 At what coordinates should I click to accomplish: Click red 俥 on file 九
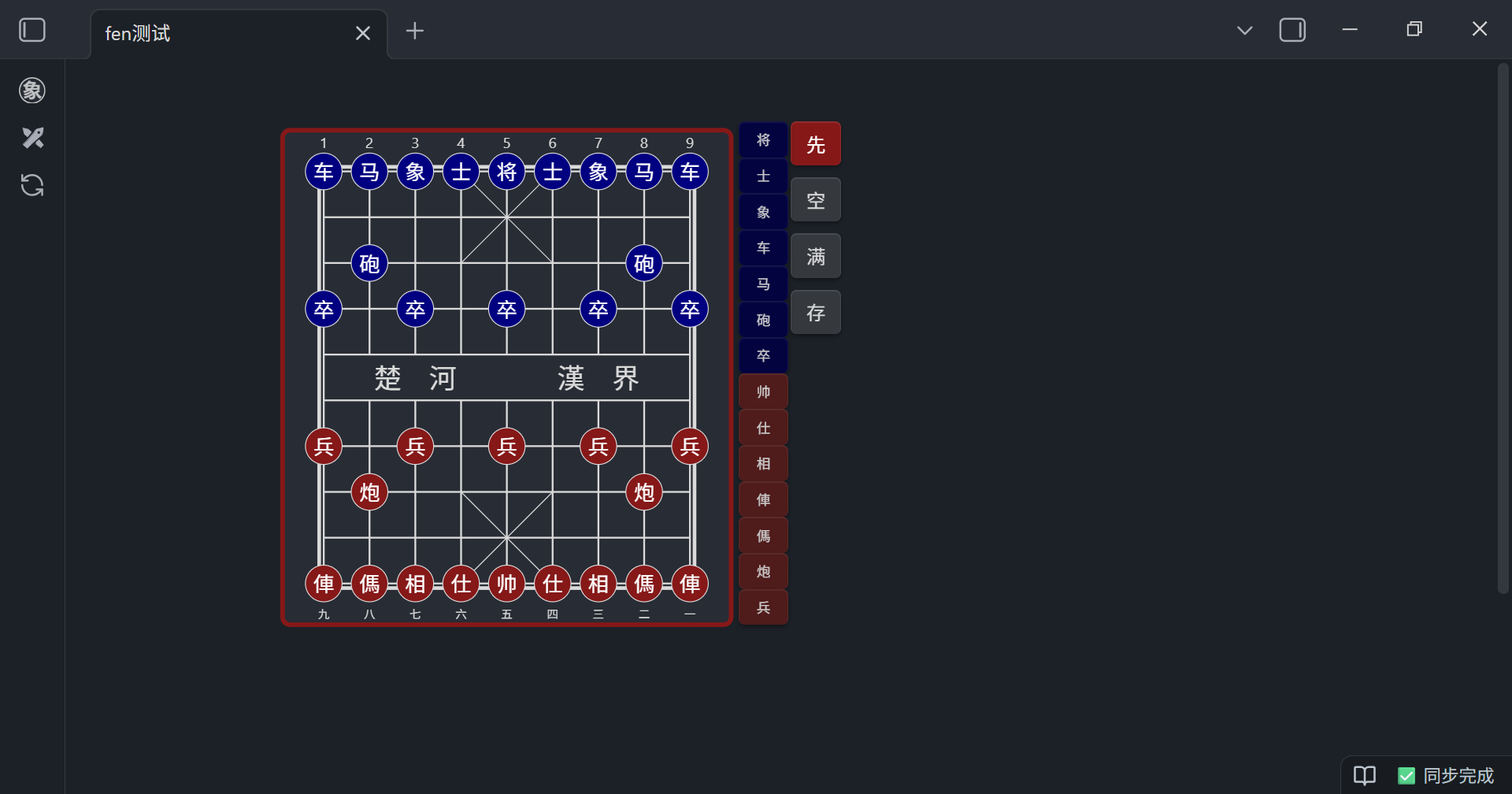(x=324, y=584)
